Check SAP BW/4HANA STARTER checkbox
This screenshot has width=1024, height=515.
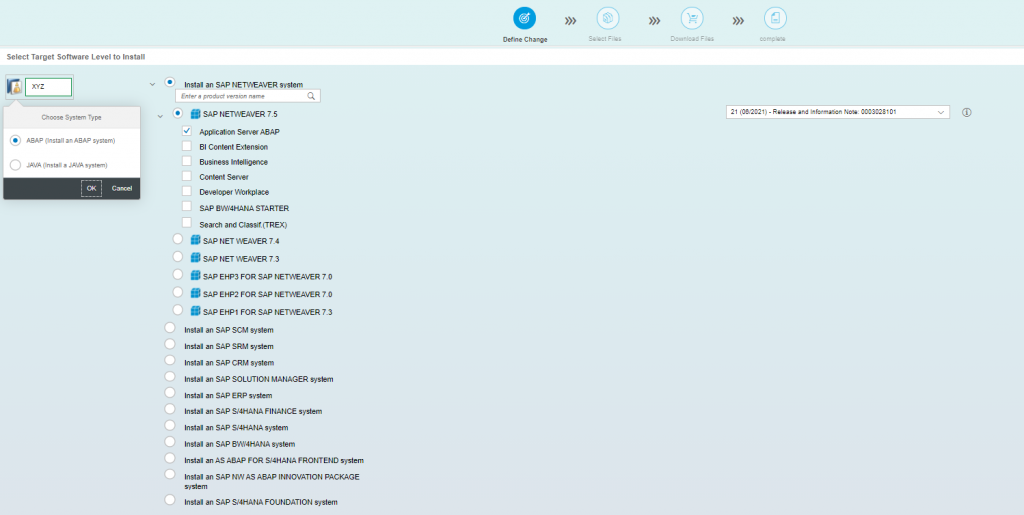click(x=187, y=206)
